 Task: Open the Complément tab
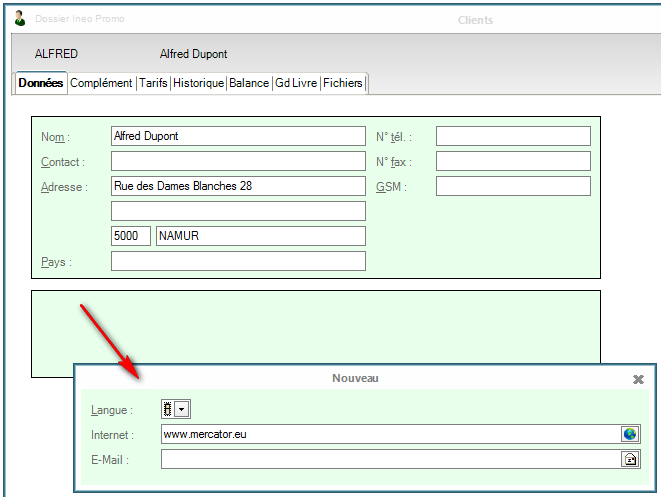[101, 84]
